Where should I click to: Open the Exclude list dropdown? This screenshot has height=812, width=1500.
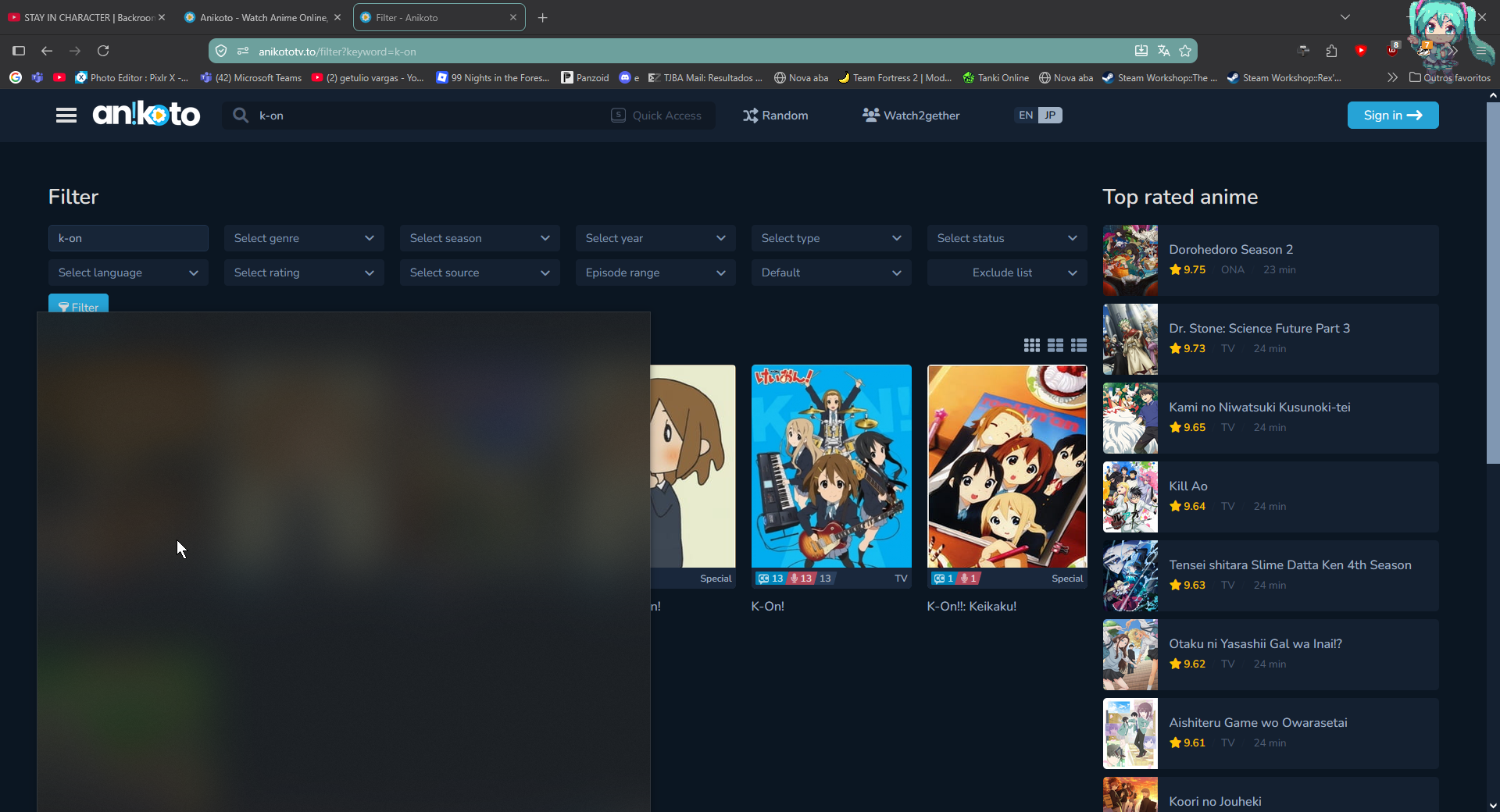[1007, 272]
